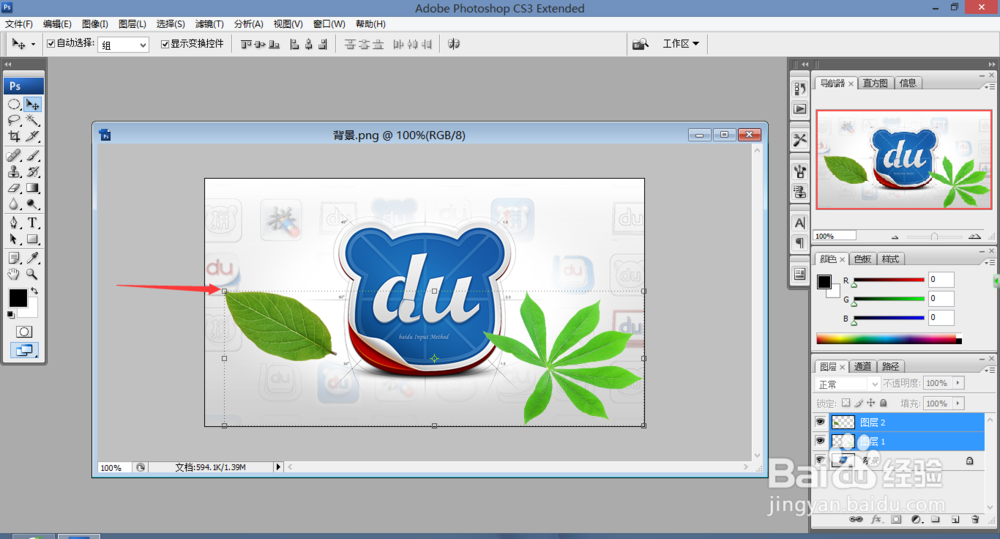Expand the collapsed panel dock arrows
Image resolution: width=1000 pixels, height=539 pixels.
pyautogui.click(x=805, y=64)
